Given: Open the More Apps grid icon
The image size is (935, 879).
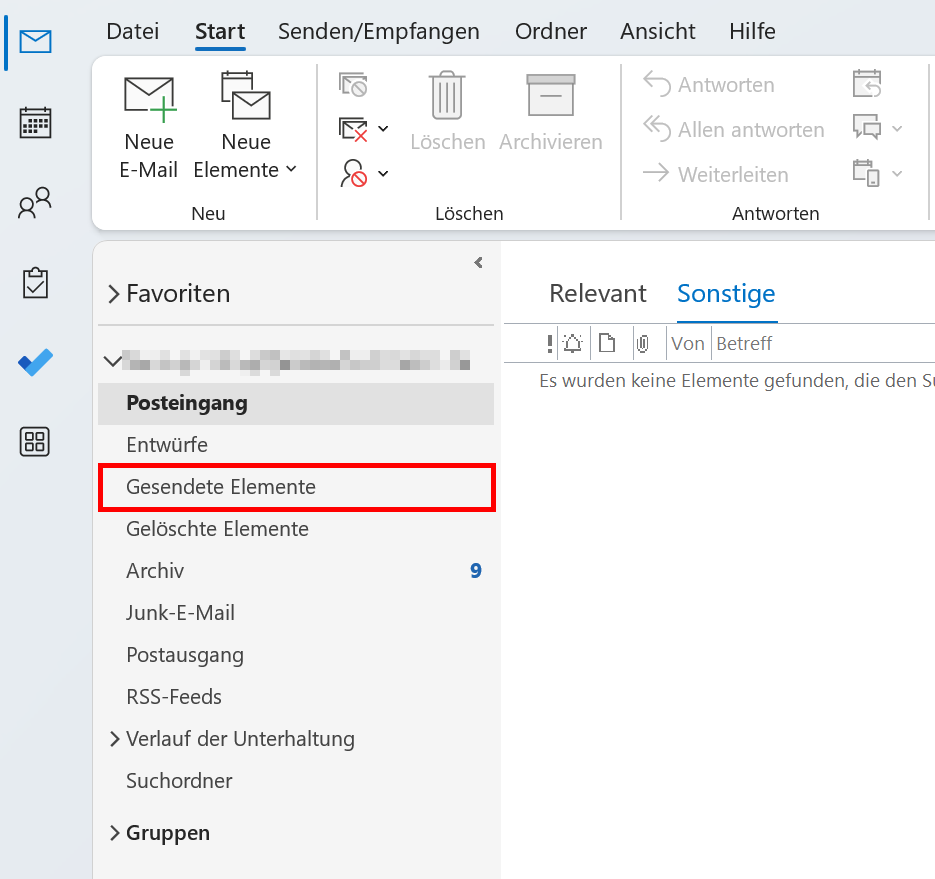Looking at the screenshot, I should 35,442.
